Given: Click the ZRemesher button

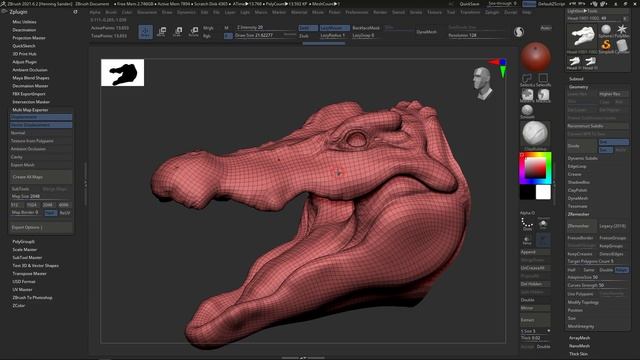Looking at the screenshot, I should click(x=582, y=226).
